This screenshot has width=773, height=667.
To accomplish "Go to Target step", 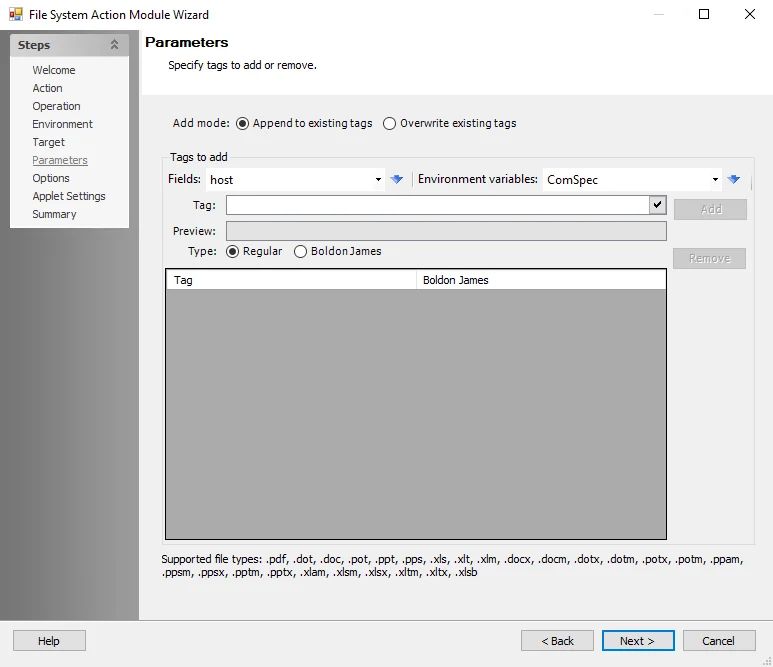I will click(48, 142).
